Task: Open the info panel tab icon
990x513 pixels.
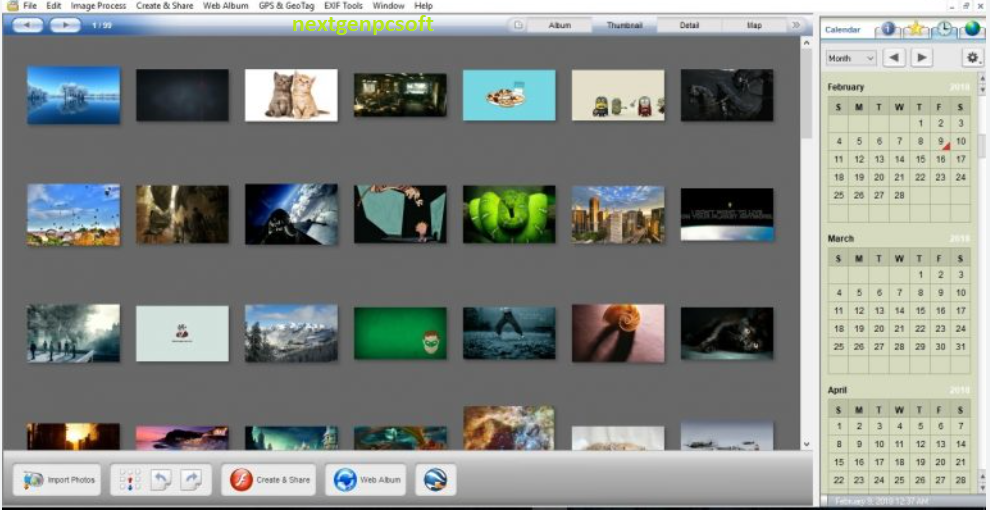Action: click(888, 29)
